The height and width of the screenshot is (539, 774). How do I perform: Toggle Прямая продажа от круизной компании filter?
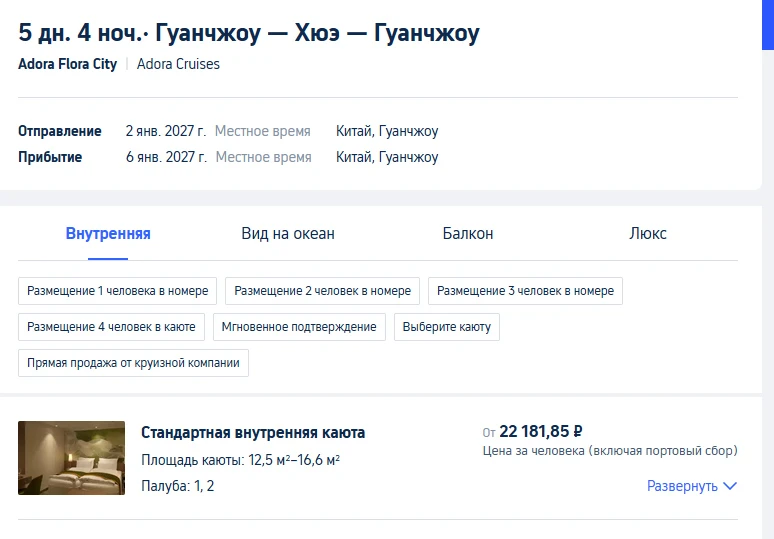[133, 363]
